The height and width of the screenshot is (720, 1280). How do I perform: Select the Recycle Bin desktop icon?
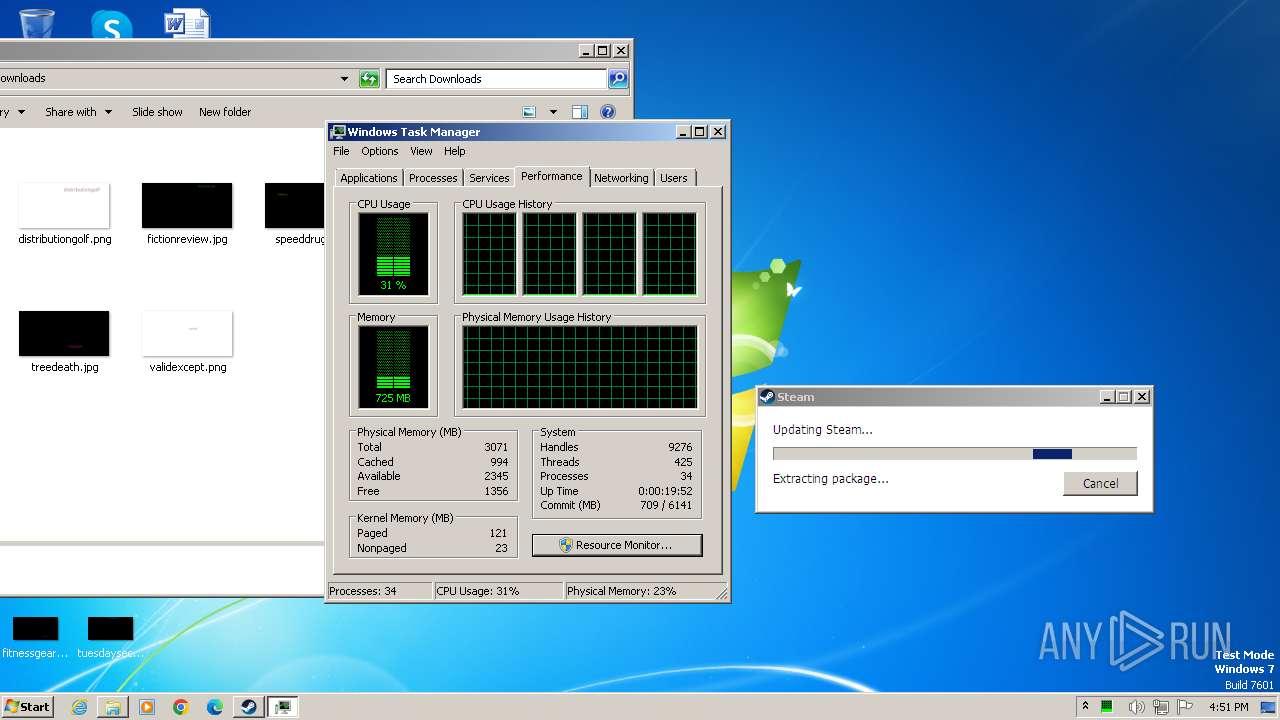(37, 22)
